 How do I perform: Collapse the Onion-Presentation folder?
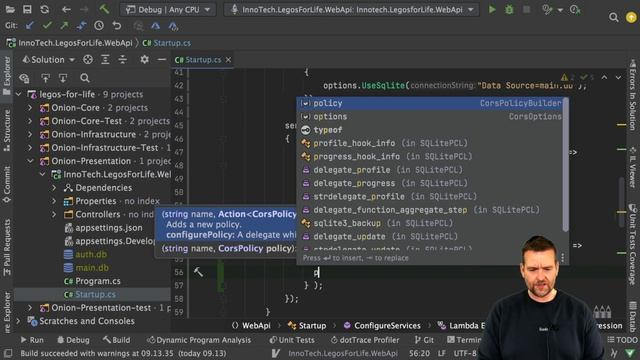point(30,161)
